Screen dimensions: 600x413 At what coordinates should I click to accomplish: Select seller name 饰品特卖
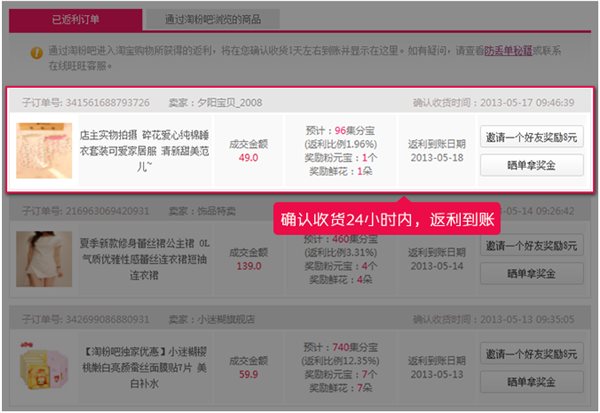[216, 211]
